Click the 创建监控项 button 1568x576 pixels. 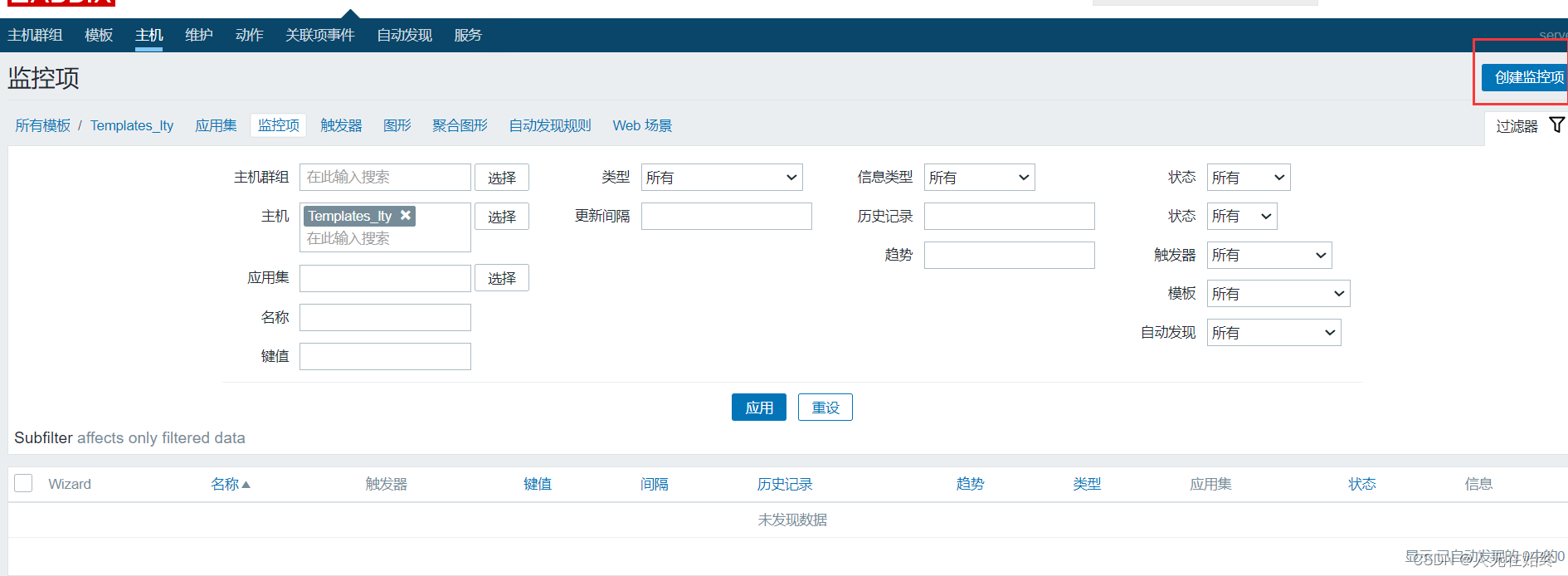[x=1527, y=77]
